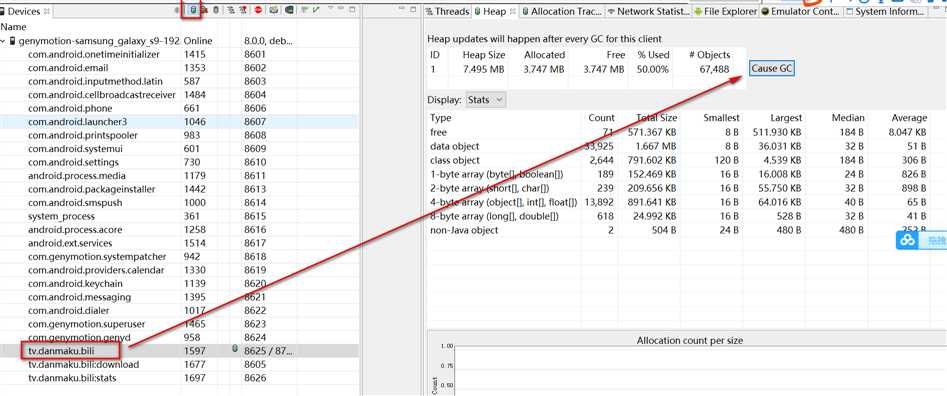The width and height of the screenshot is (947, 396).
Task: Switch to the Threads tab
Action: coord(447,11)
